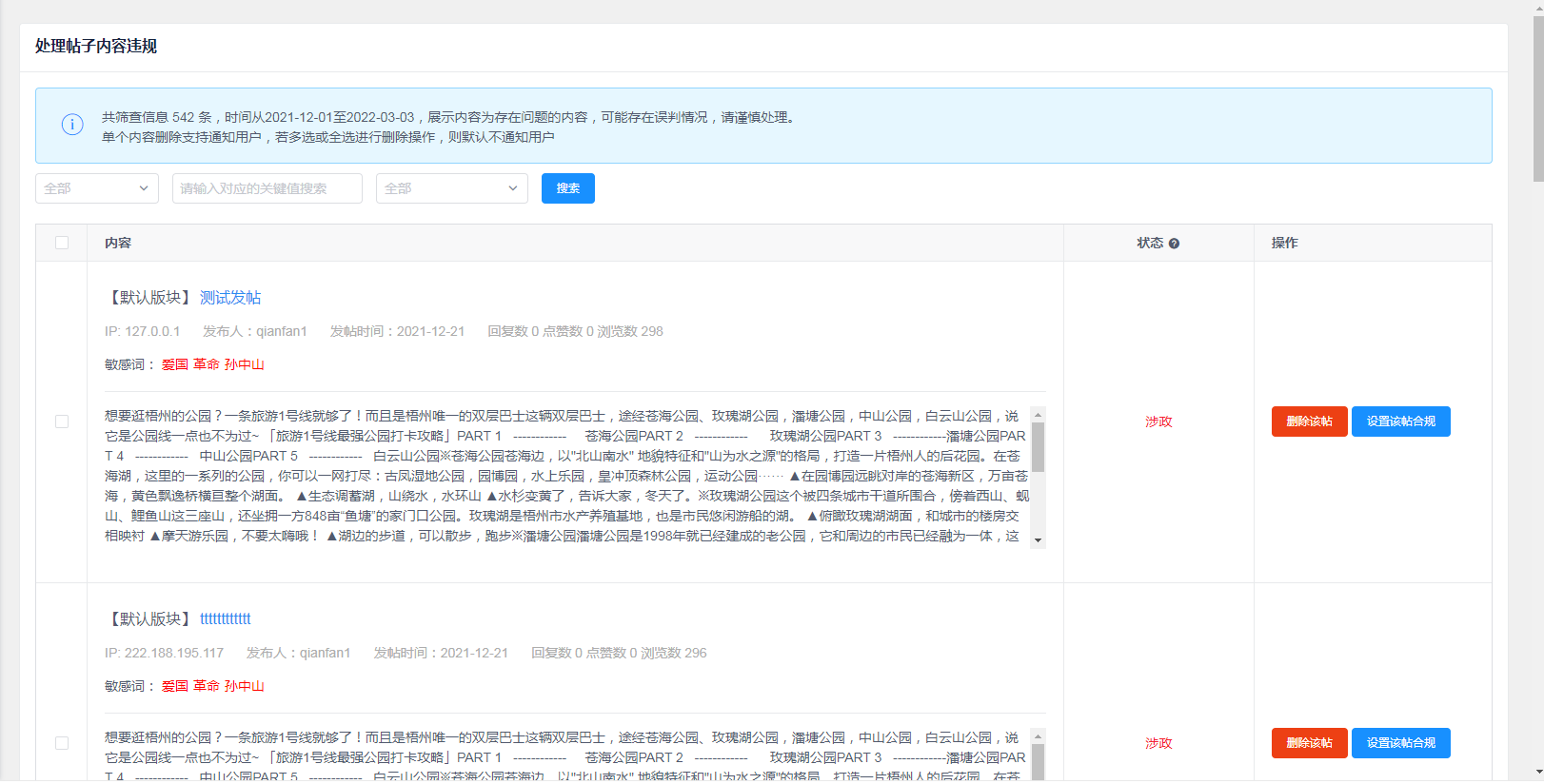Open the post link tttttttttttt

(226, 619)
